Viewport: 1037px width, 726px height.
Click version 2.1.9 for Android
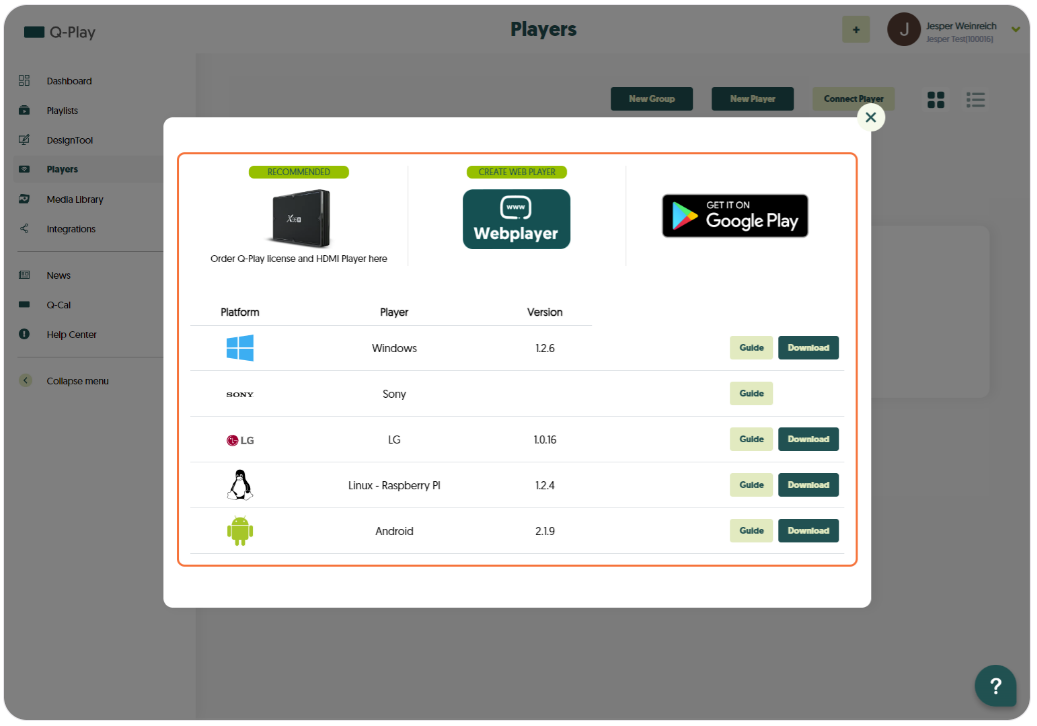pyautogui.click(x=545, y=531)
